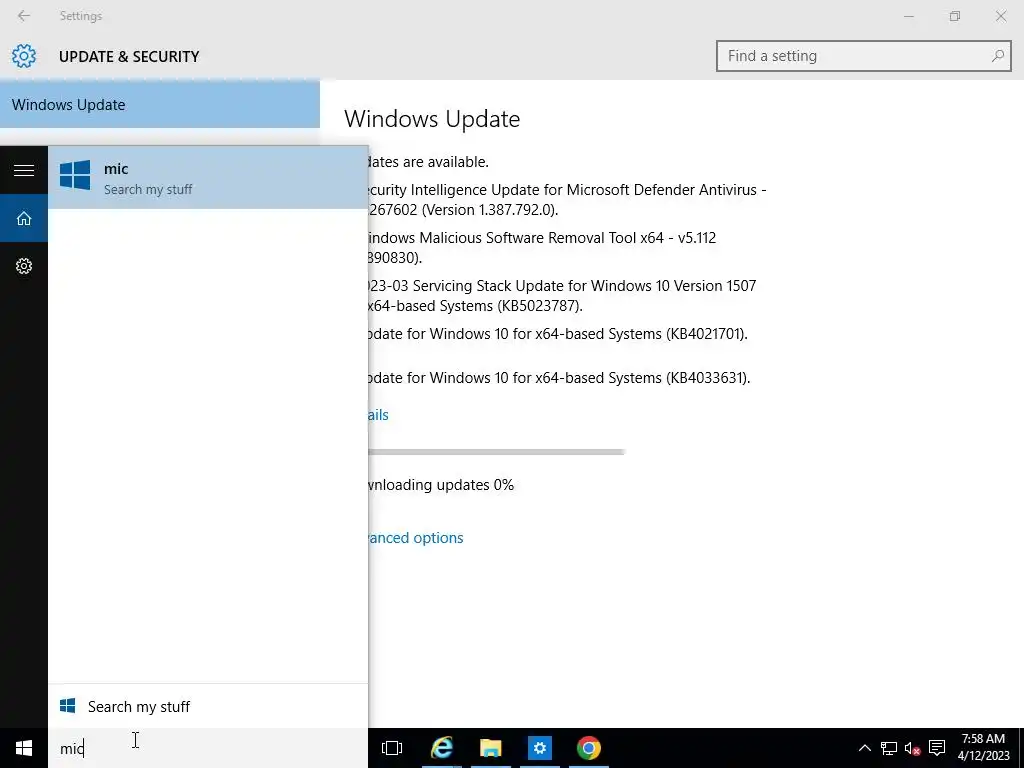The height and width of the screenshot is (768, 1024).
Task: Launch Internet Explorer from the taskbar
Action: (441, 748)
